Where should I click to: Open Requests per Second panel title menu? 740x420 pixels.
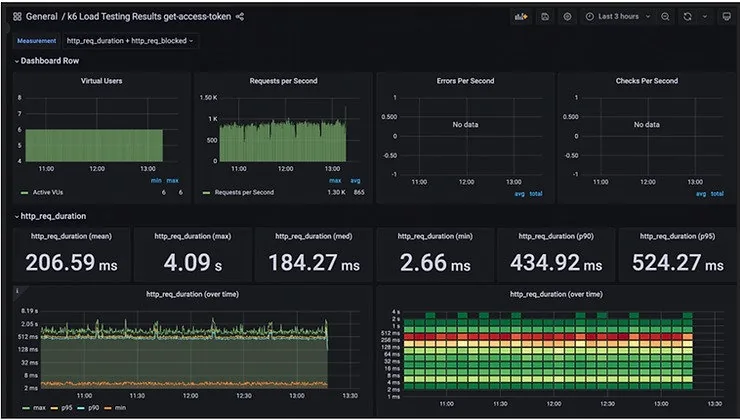pos(283,81)
